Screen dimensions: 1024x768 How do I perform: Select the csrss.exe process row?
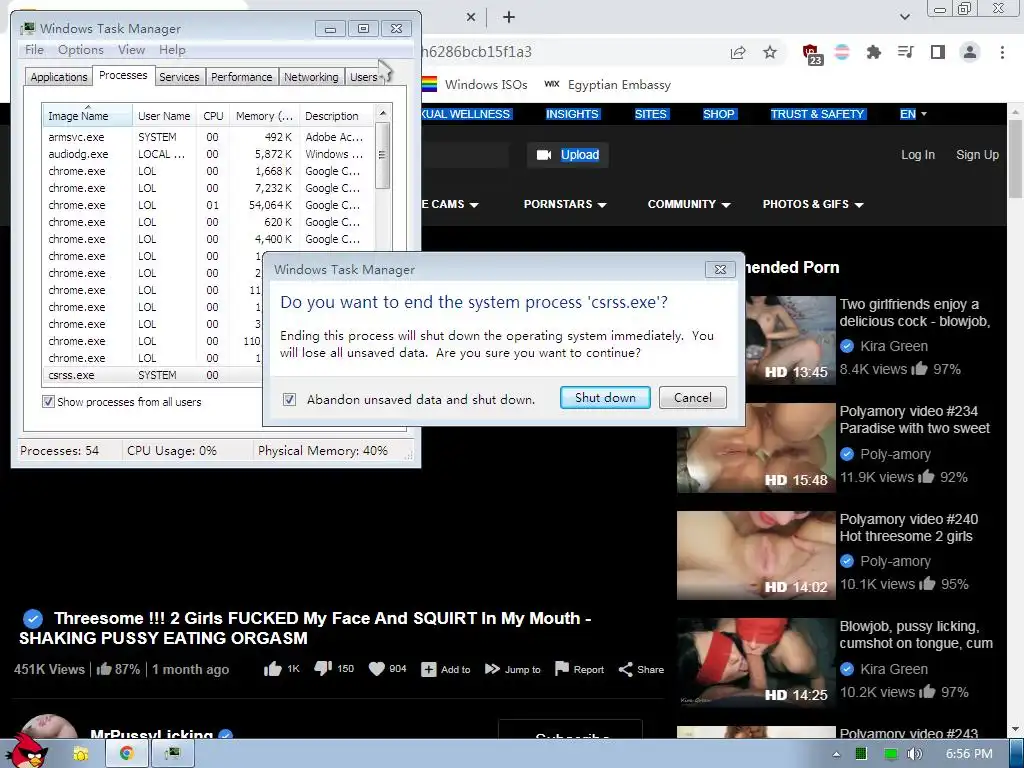pos(153,375)
